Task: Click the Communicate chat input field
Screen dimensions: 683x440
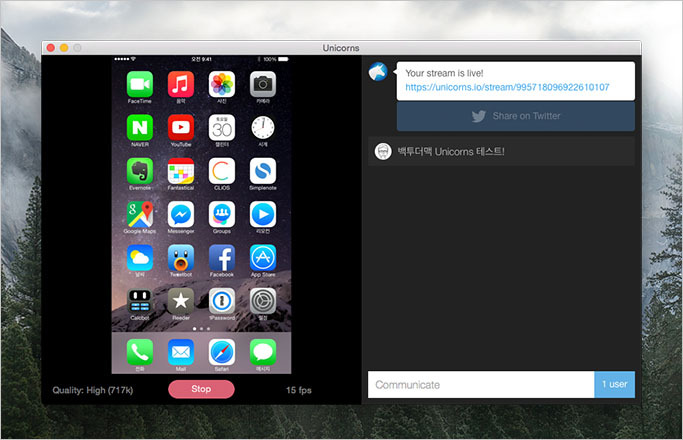Action: tap(481, 385)
